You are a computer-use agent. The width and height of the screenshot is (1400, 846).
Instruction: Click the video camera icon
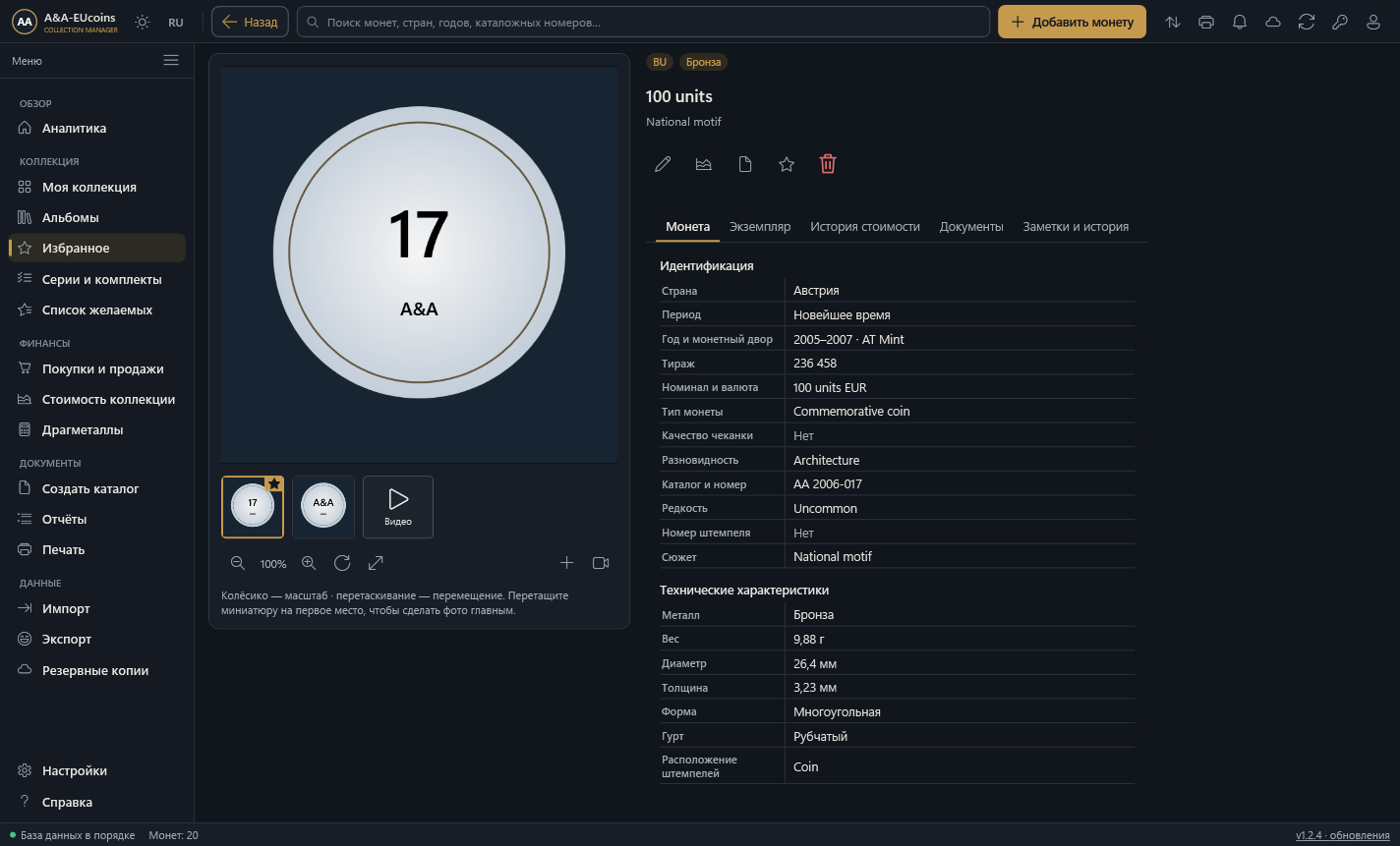point(601,563)
